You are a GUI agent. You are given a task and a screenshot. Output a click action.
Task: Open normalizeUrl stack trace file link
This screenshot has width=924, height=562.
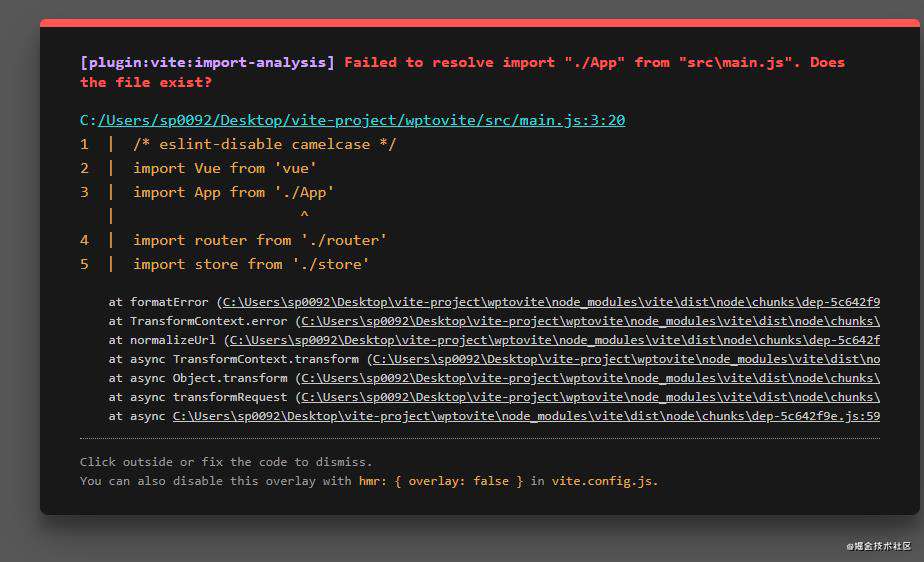click(x=555, y=340)
